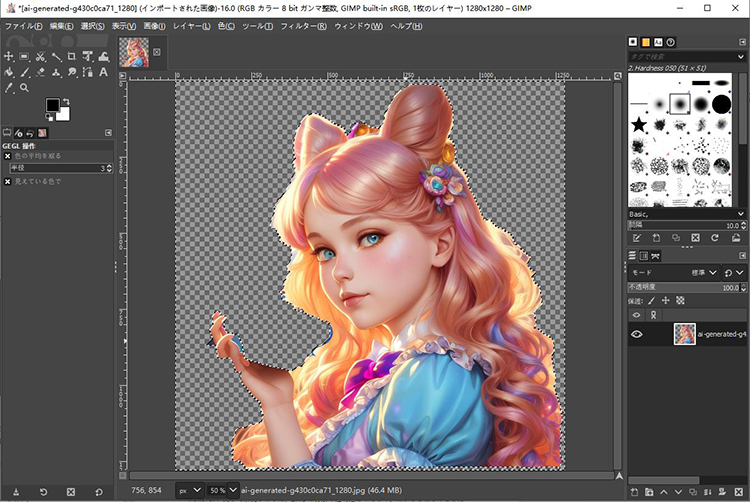Click the black foreground color swatch
The width and height of the screenshot is (750, 502).
[x=53, y=105]
